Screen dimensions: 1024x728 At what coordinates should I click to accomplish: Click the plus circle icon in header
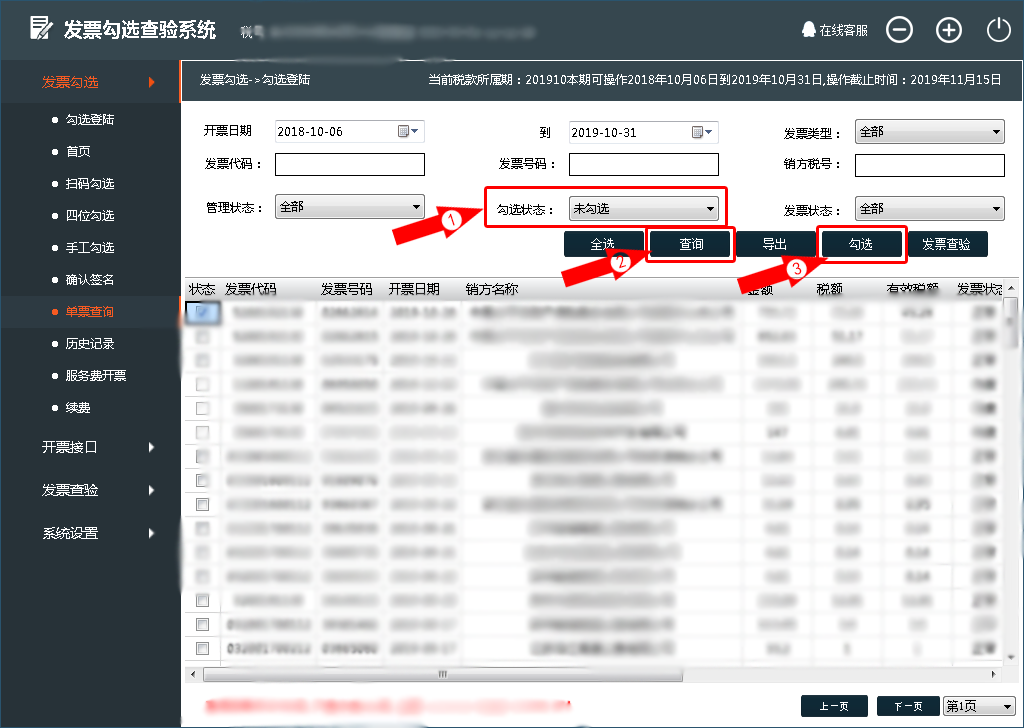click(948, 29)
